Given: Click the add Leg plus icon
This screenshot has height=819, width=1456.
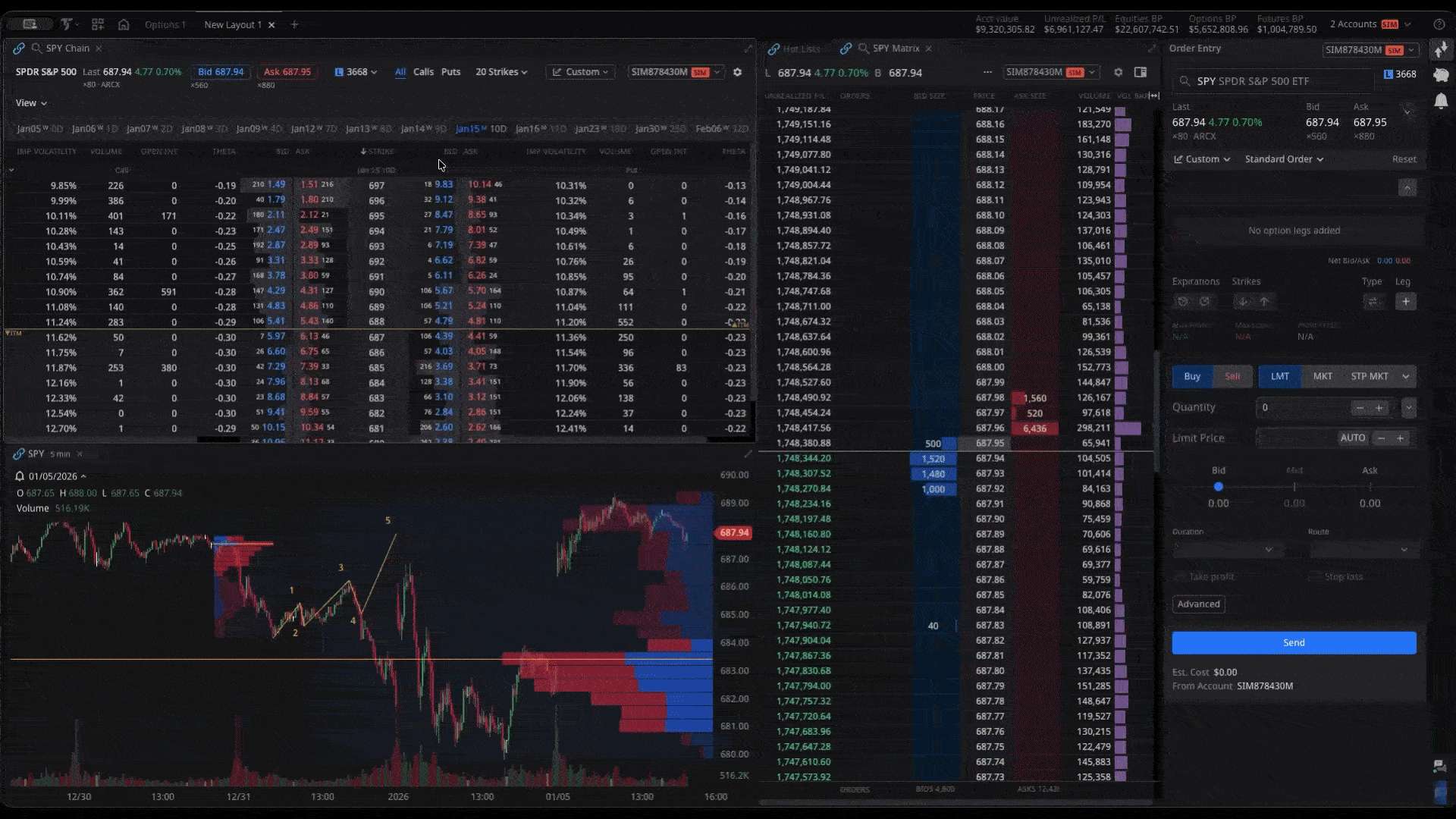Looking at the screenshot, I should tap(1405, 302).
